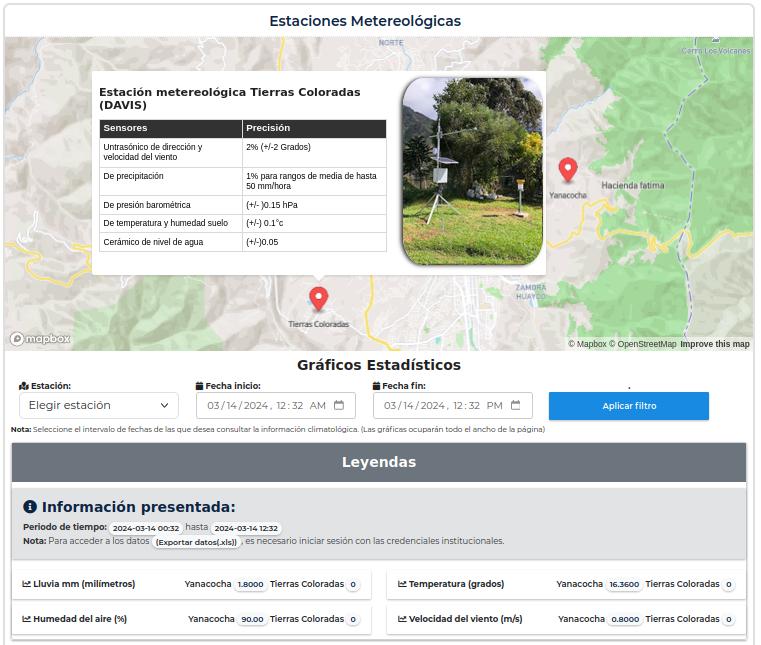The width and height of the screenshot is (761, 645).
Task: Click the Mapbox logo on the map
Action: click(40, 338)
